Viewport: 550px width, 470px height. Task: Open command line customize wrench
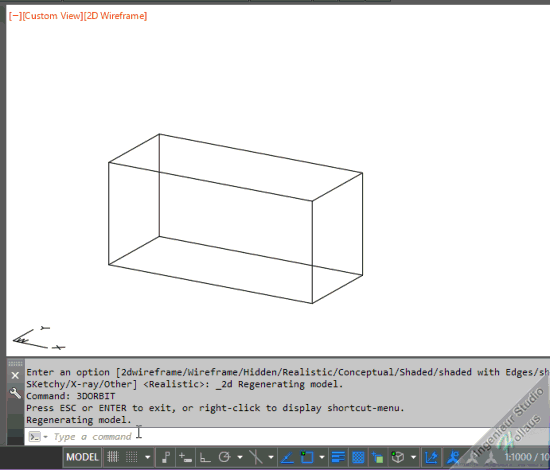pyautogui.click(x=15, y=393)
